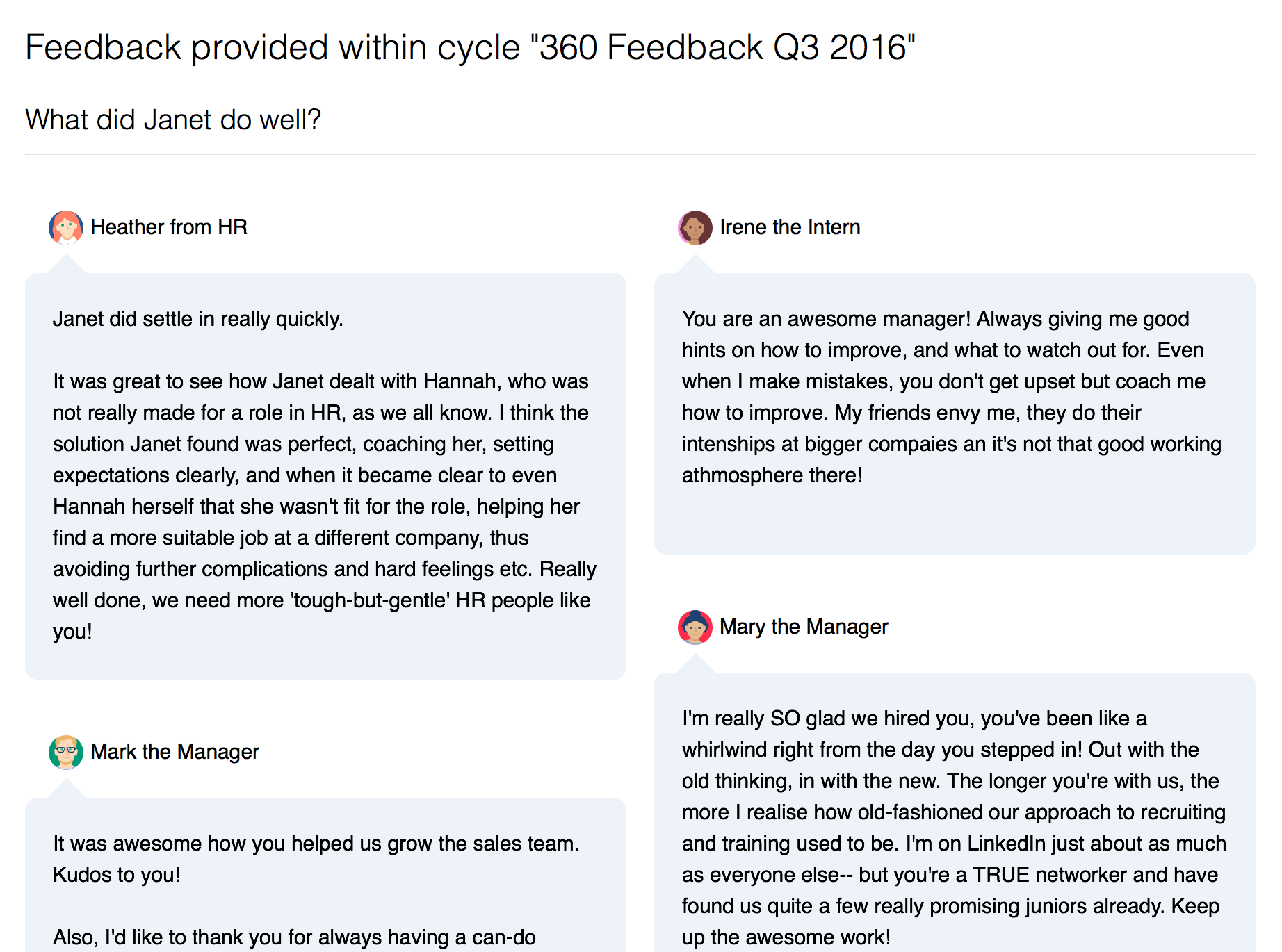Click Heather from HR's avatar icon
The width and height of the screenshot is (1282, 952).
click(x=66, y=228)
